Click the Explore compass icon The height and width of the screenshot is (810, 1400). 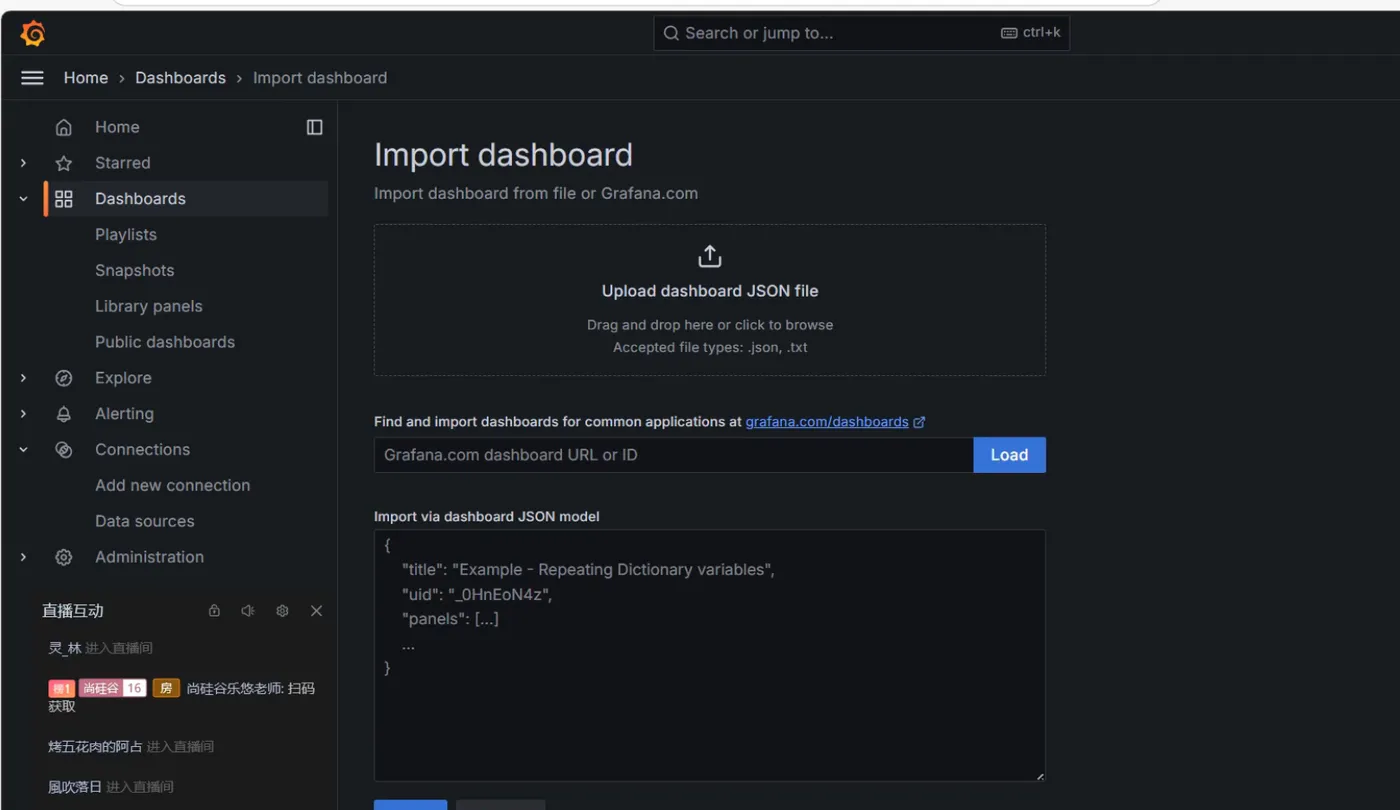[64, 378]
